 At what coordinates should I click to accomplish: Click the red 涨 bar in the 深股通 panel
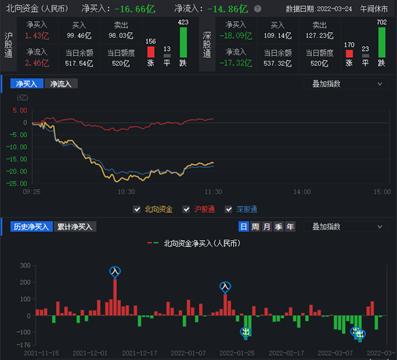click(349, 54)
